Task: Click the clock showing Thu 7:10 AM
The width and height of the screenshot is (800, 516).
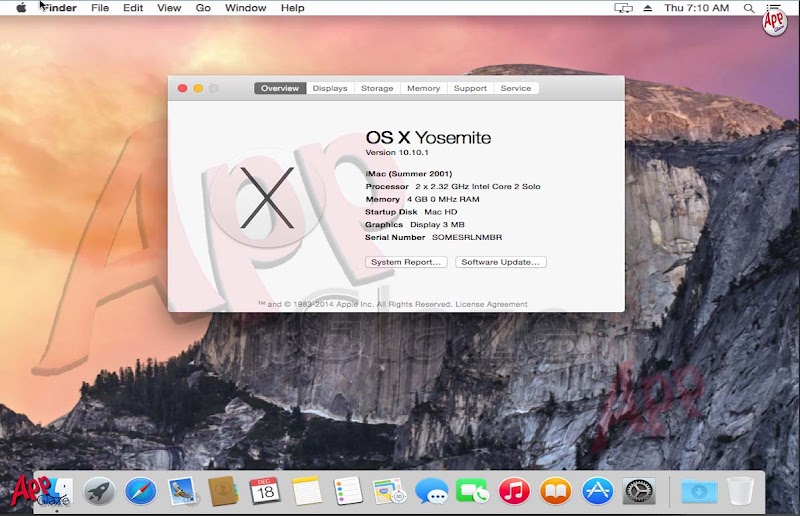Action: (x=696, y=8)
